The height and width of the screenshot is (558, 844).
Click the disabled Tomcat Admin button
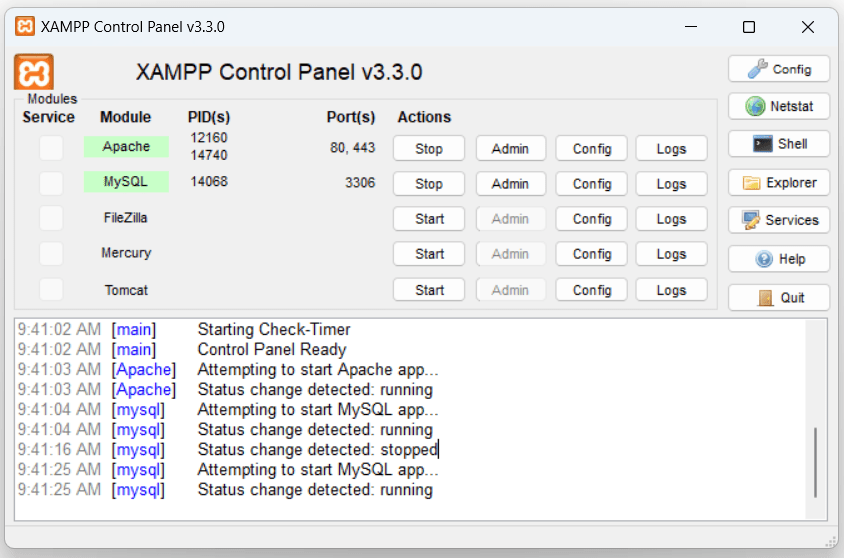[x=511, y=290]
